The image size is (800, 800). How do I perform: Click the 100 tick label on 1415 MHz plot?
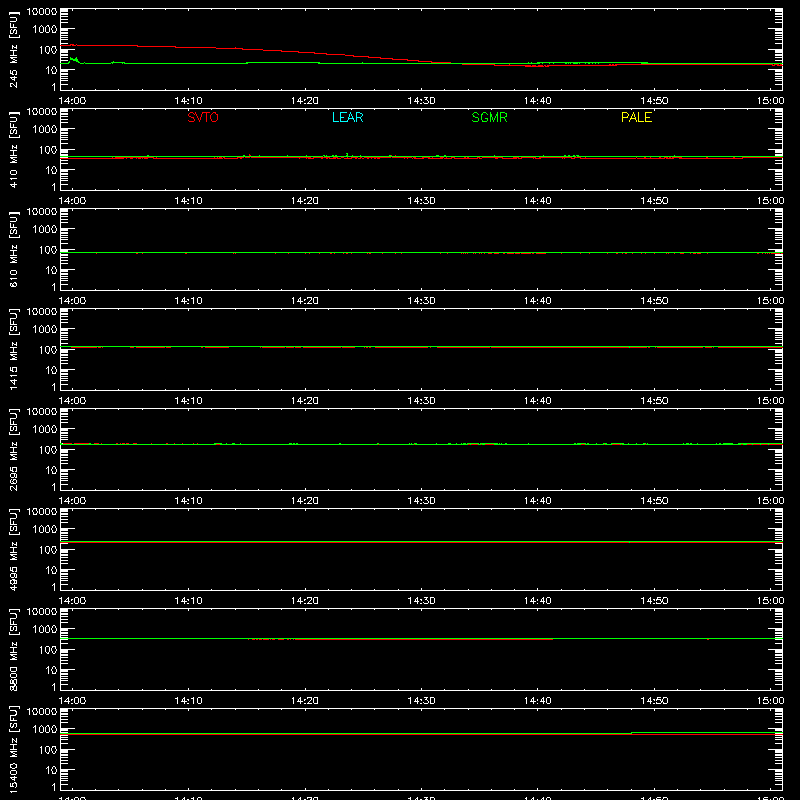point(48,350)
